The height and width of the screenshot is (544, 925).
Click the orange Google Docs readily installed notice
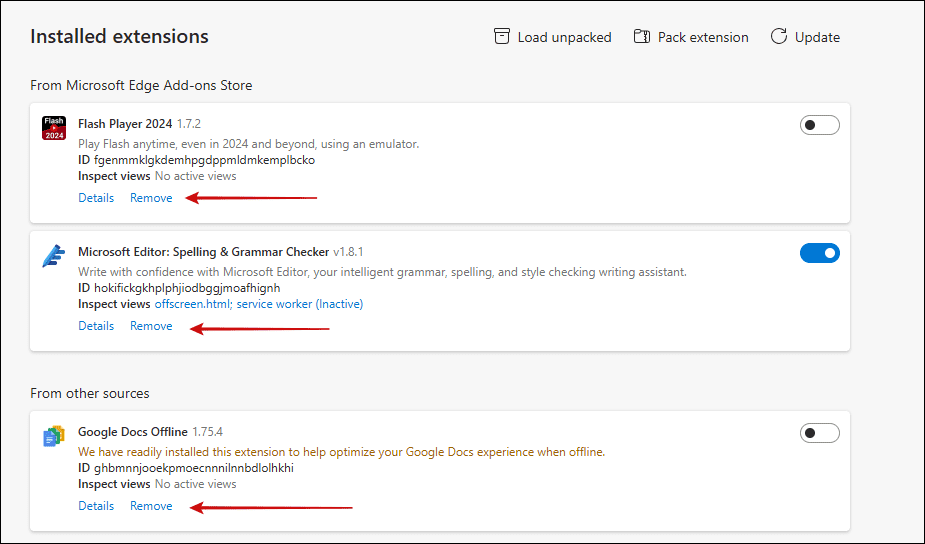[342, 452]
